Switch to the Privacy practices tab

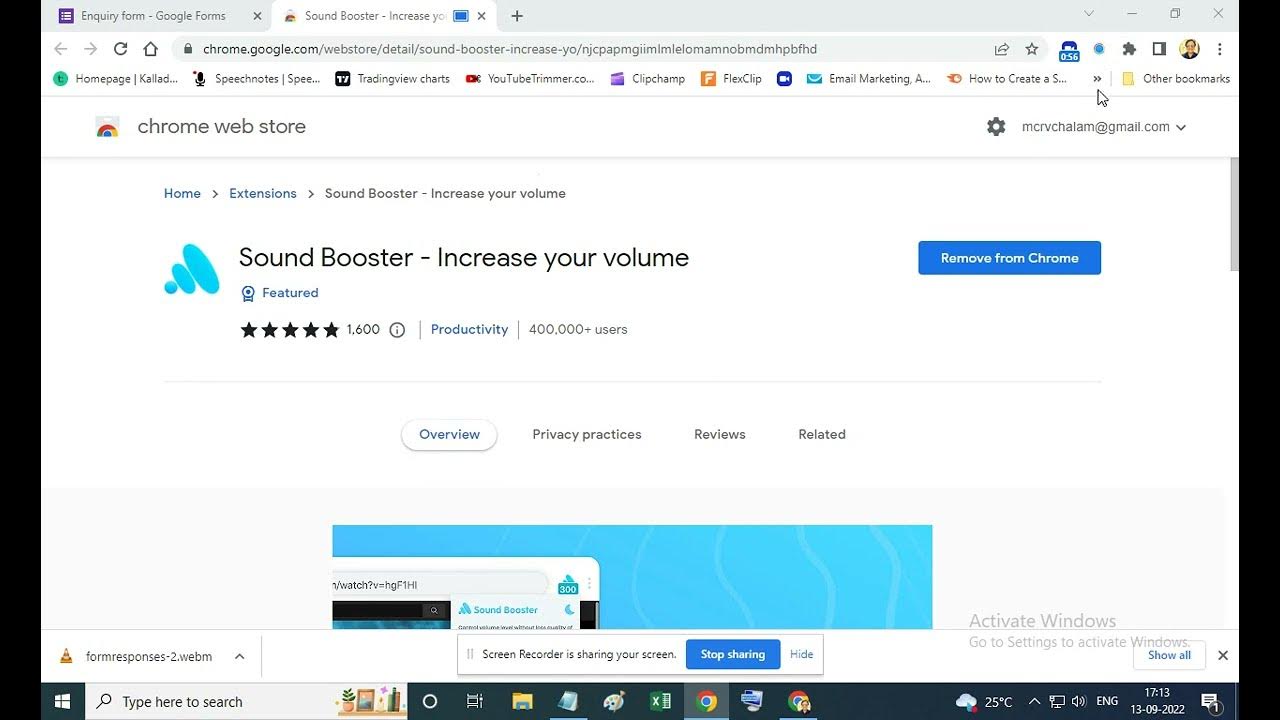click(x=587, y=435)
